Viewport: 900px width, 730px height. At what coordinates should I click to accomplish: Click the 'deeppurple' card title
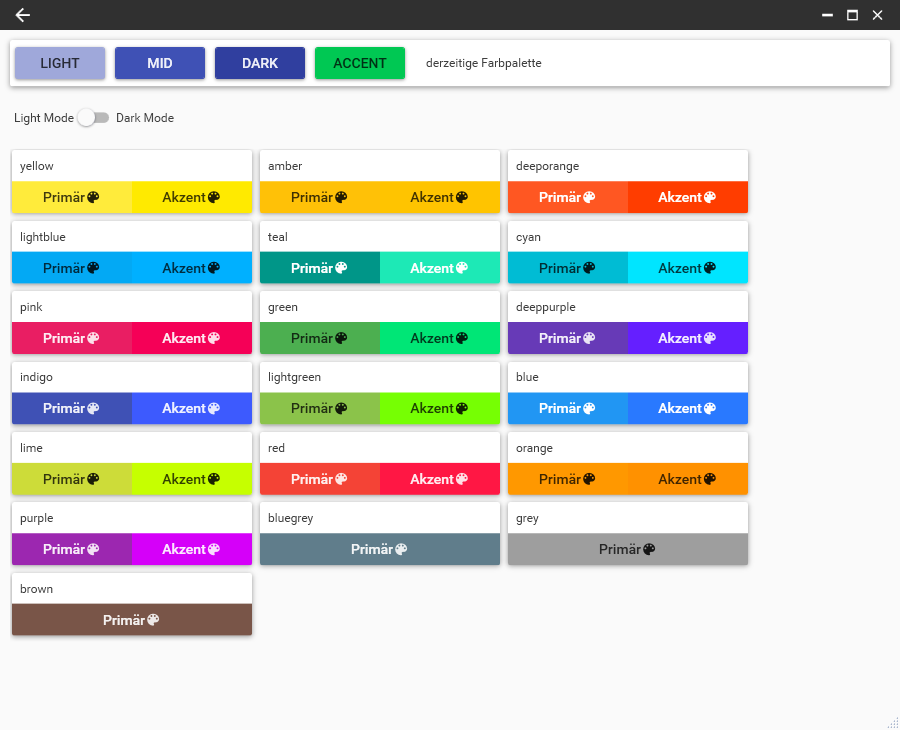pyautogui.click(x=545, y=307)
